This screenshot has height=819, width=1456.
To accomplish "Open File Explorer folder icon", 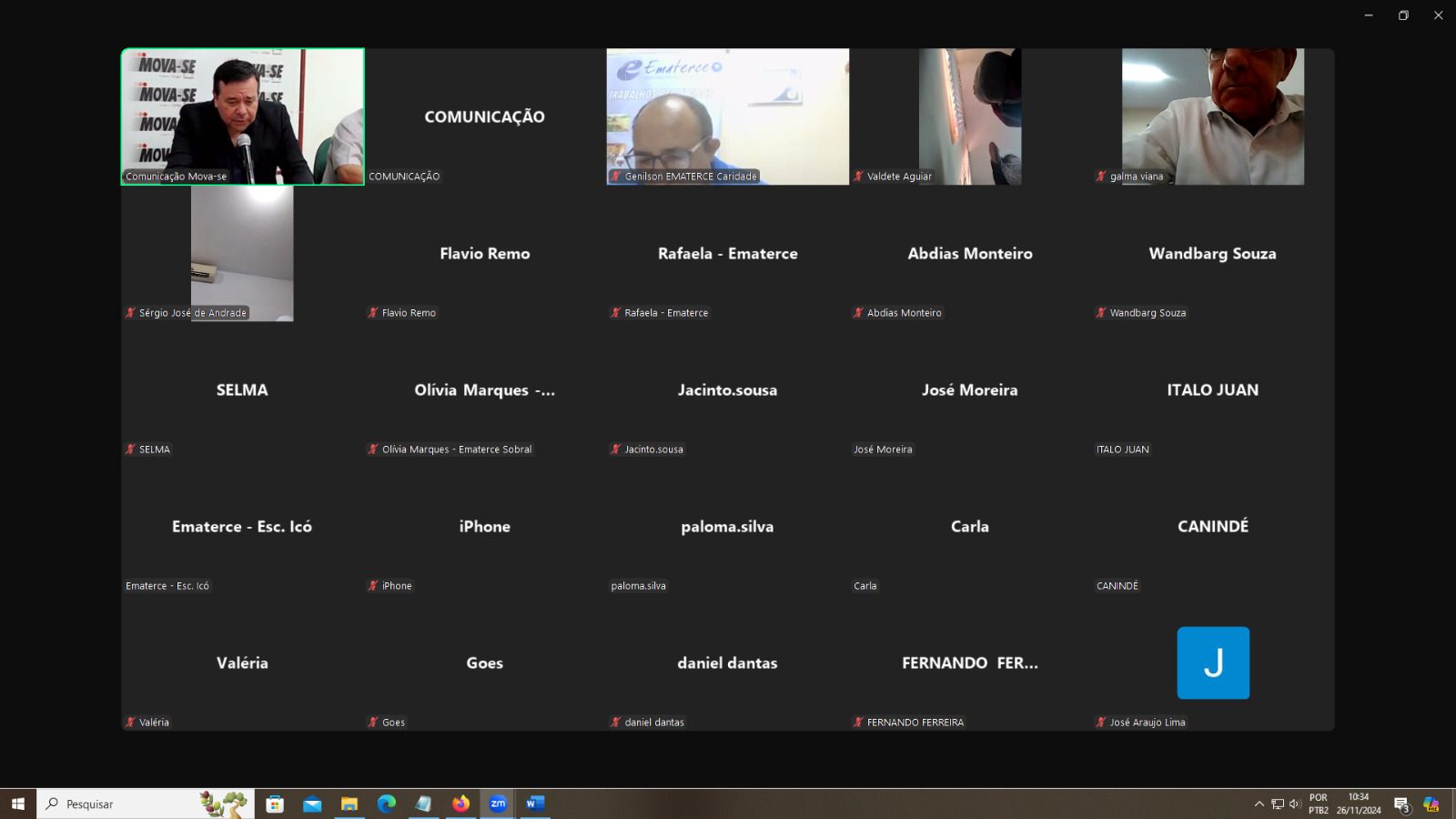I will coord(349,804).
